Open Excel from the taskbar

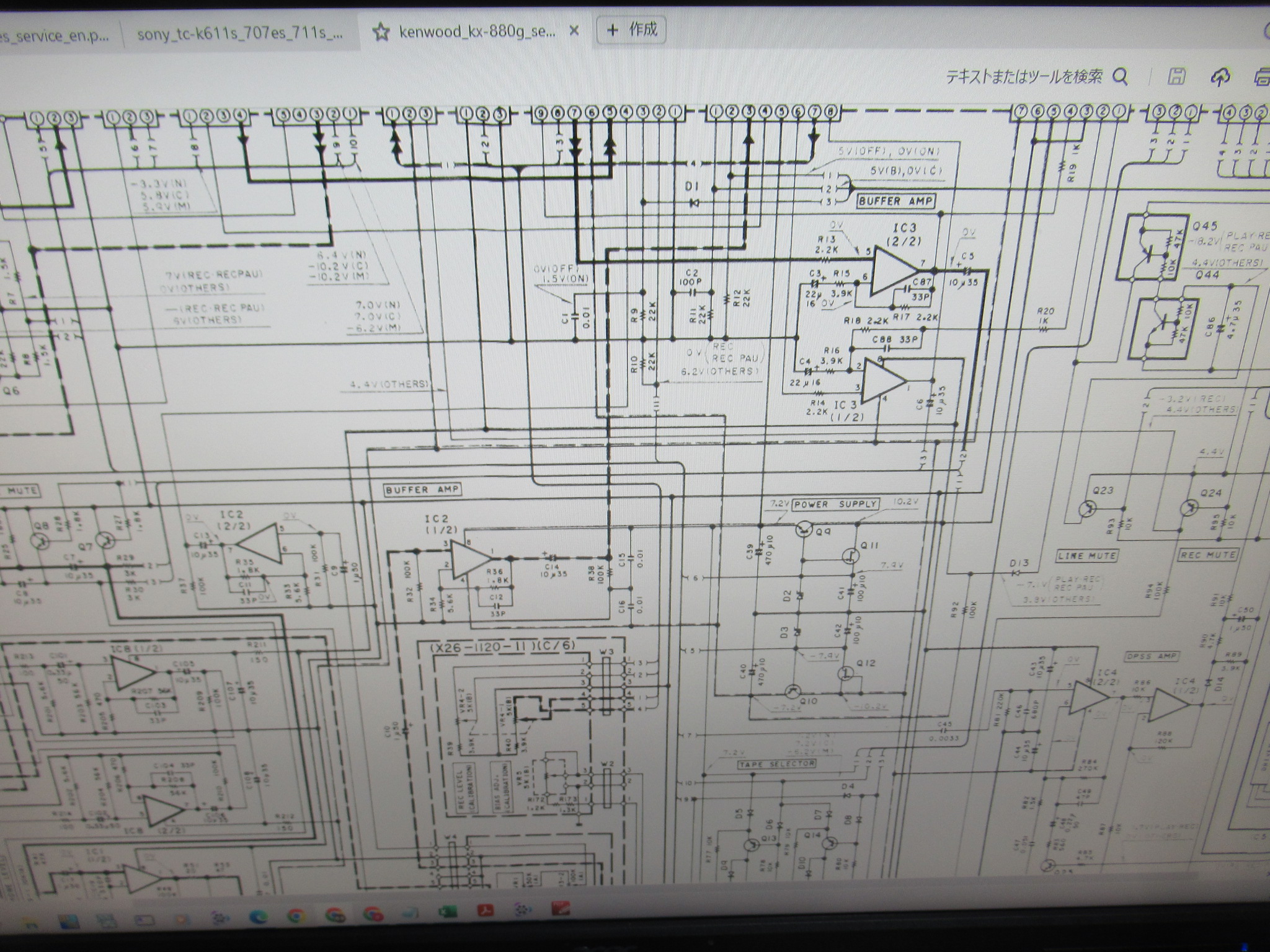(448, 912)
